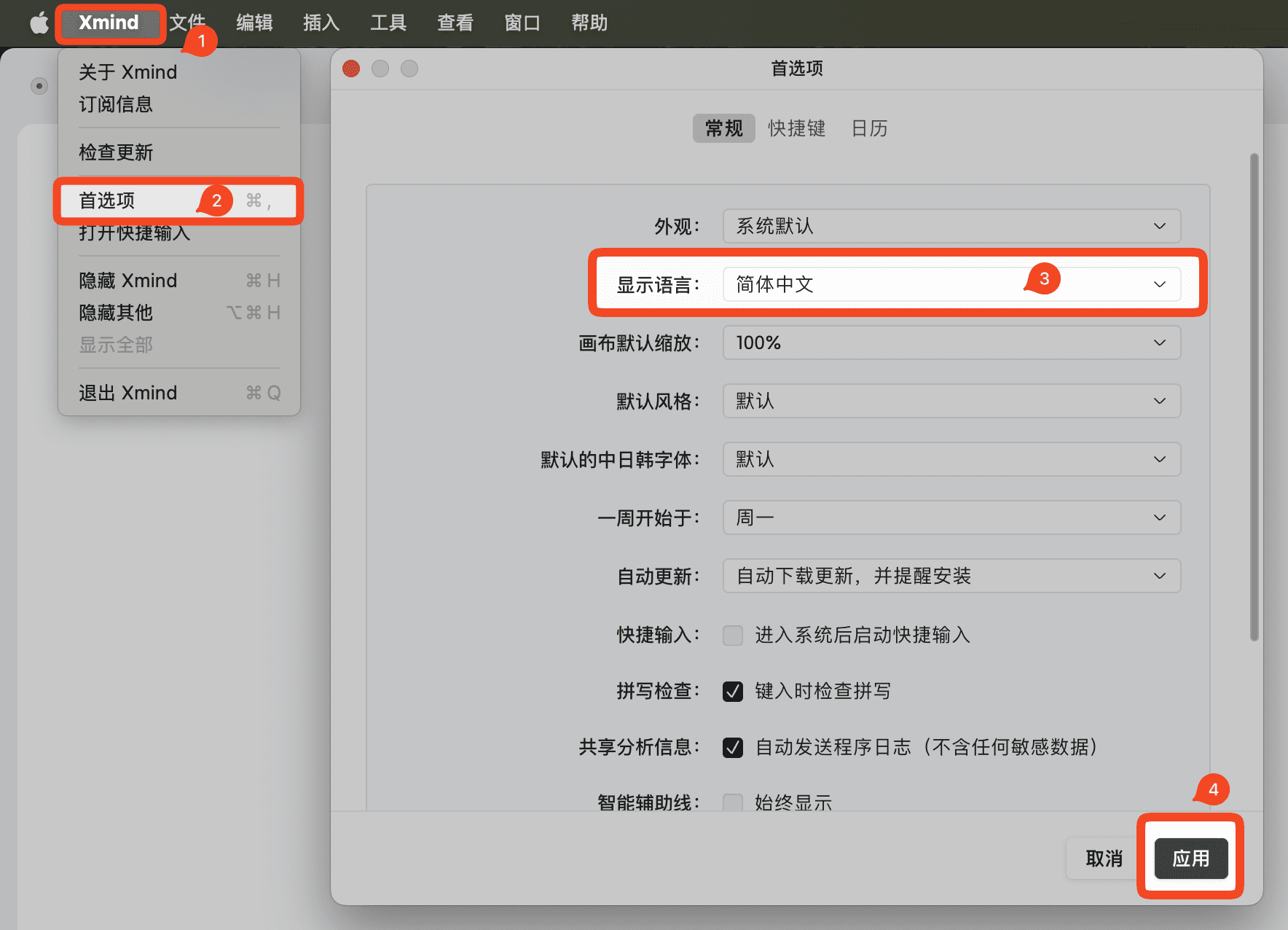Open the 窗口 menu

click(x=522, y=23)
